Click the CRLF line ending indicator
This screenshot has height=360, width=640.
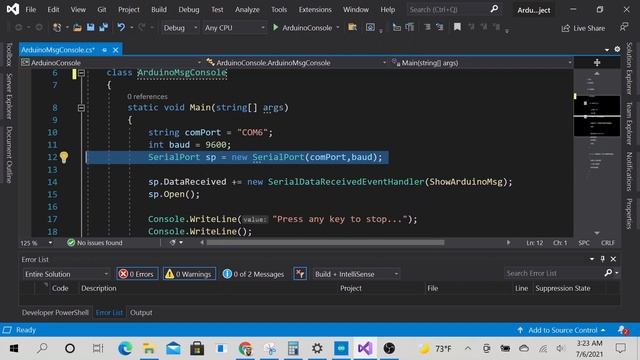pos(607,243)
